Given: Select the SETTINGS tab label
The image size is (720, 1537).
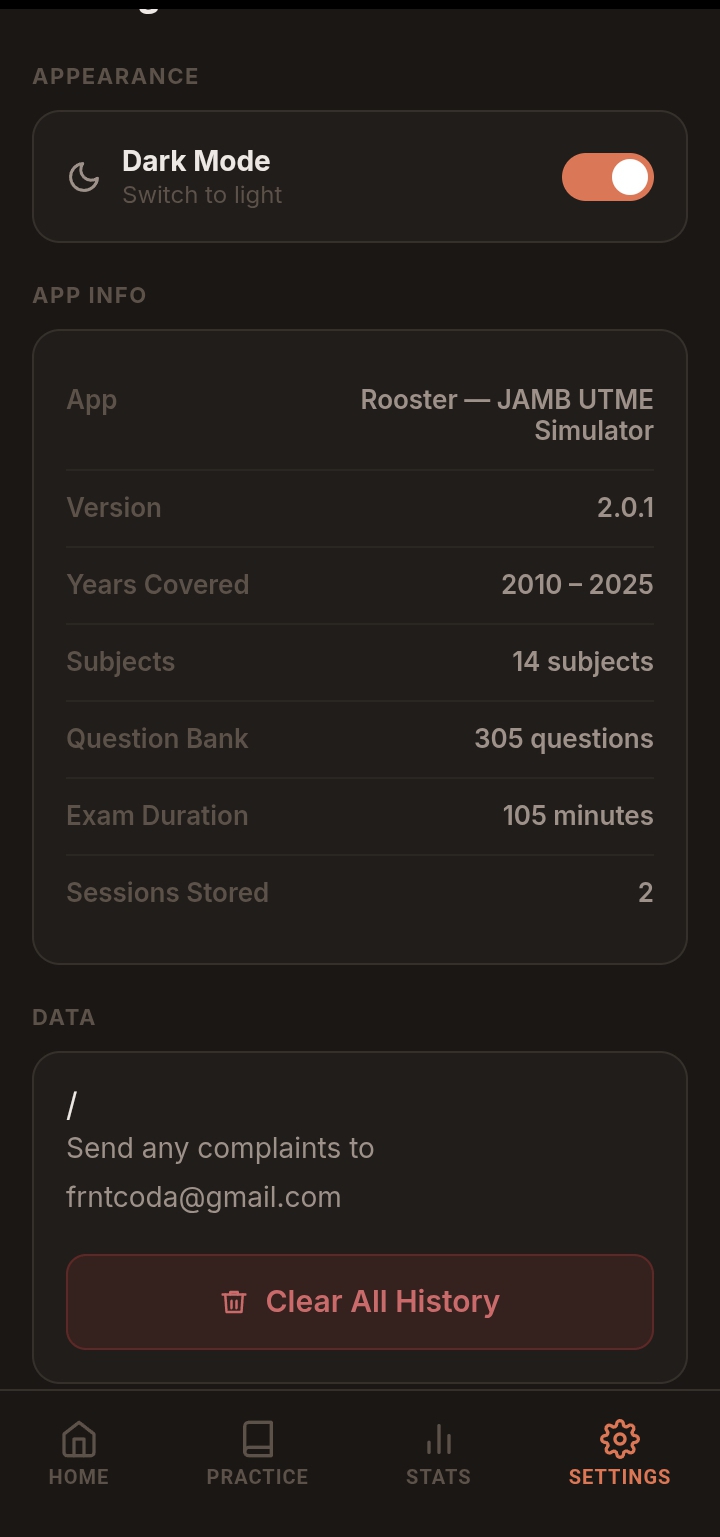Looking at the screenshot, I should tap(619, 1477).
